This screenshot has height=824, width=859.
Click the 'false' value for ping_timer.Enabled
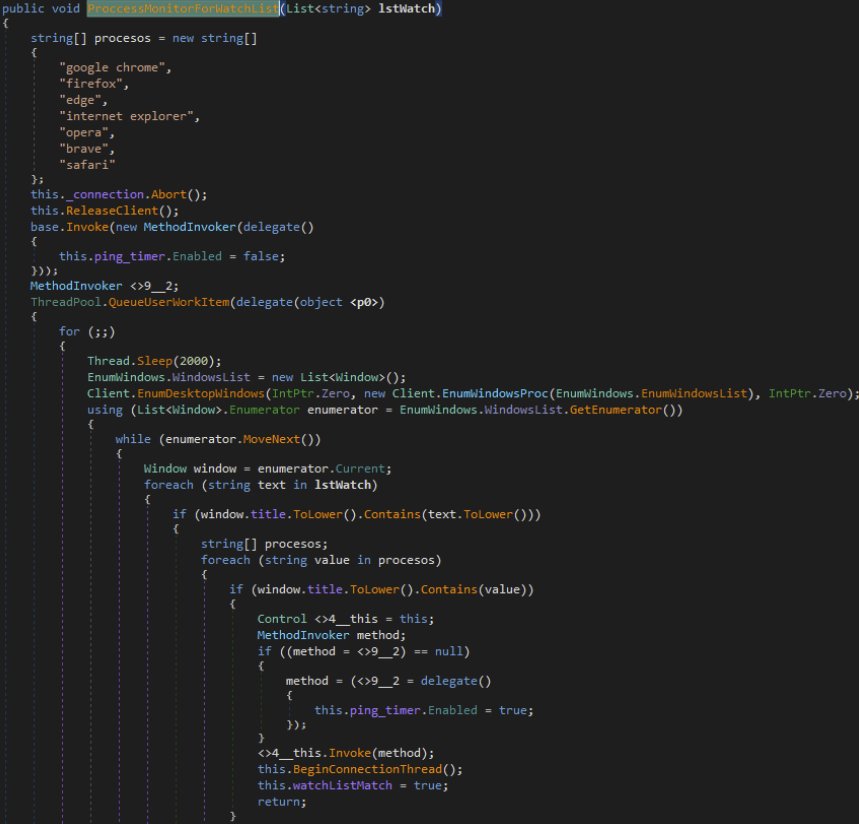pos(261,256)
